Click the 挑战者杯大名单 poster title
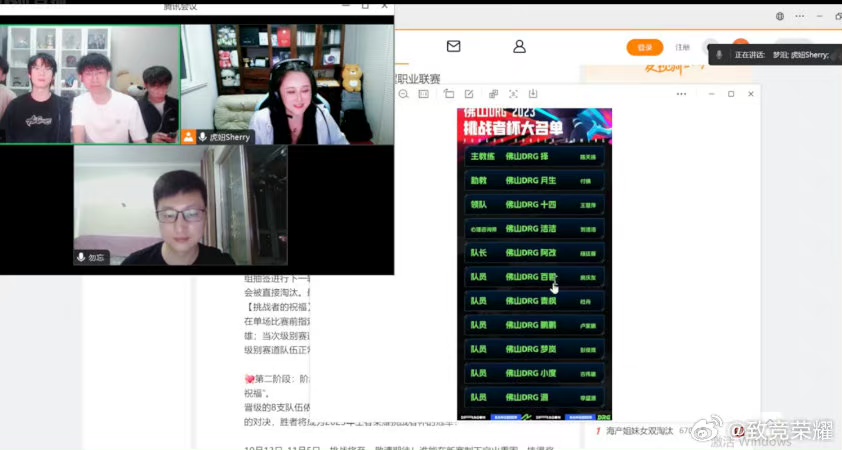842x450 pixels. pos(513,128)
